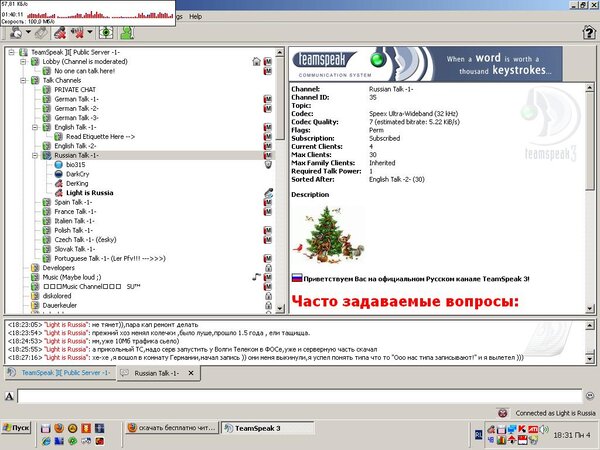Open the contacts manager toolbar icon
Image resolution: width=600 pixels, height=450 pixels.
click(x=128, y=32)
